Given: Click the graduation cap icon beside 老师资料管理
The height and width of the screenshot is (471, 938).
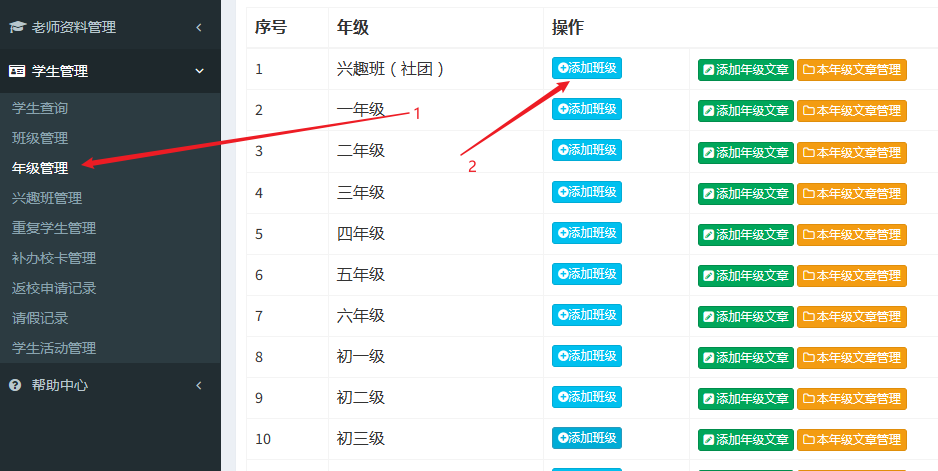Looking at the screenshot, I should click(18, 27).
